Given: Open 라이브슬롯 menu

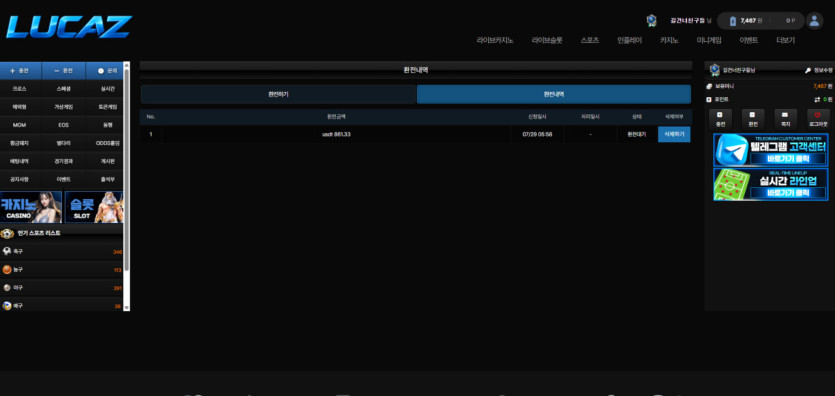Looking at the screenshot, I should coord(547,40).
